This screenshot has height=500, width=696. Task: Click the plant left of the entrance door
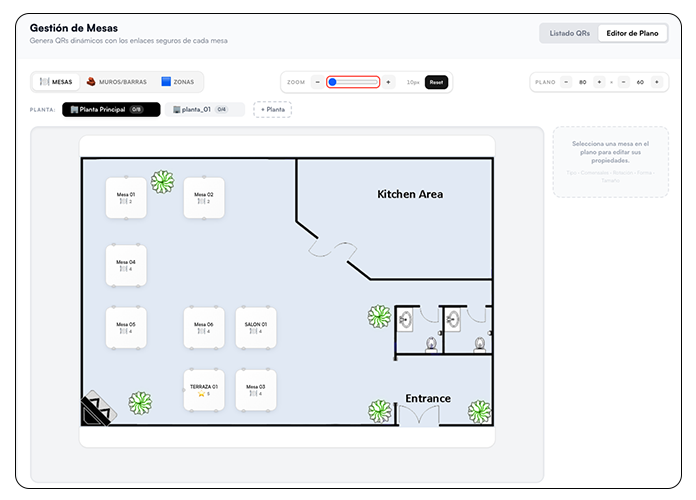tap(380, 411)
